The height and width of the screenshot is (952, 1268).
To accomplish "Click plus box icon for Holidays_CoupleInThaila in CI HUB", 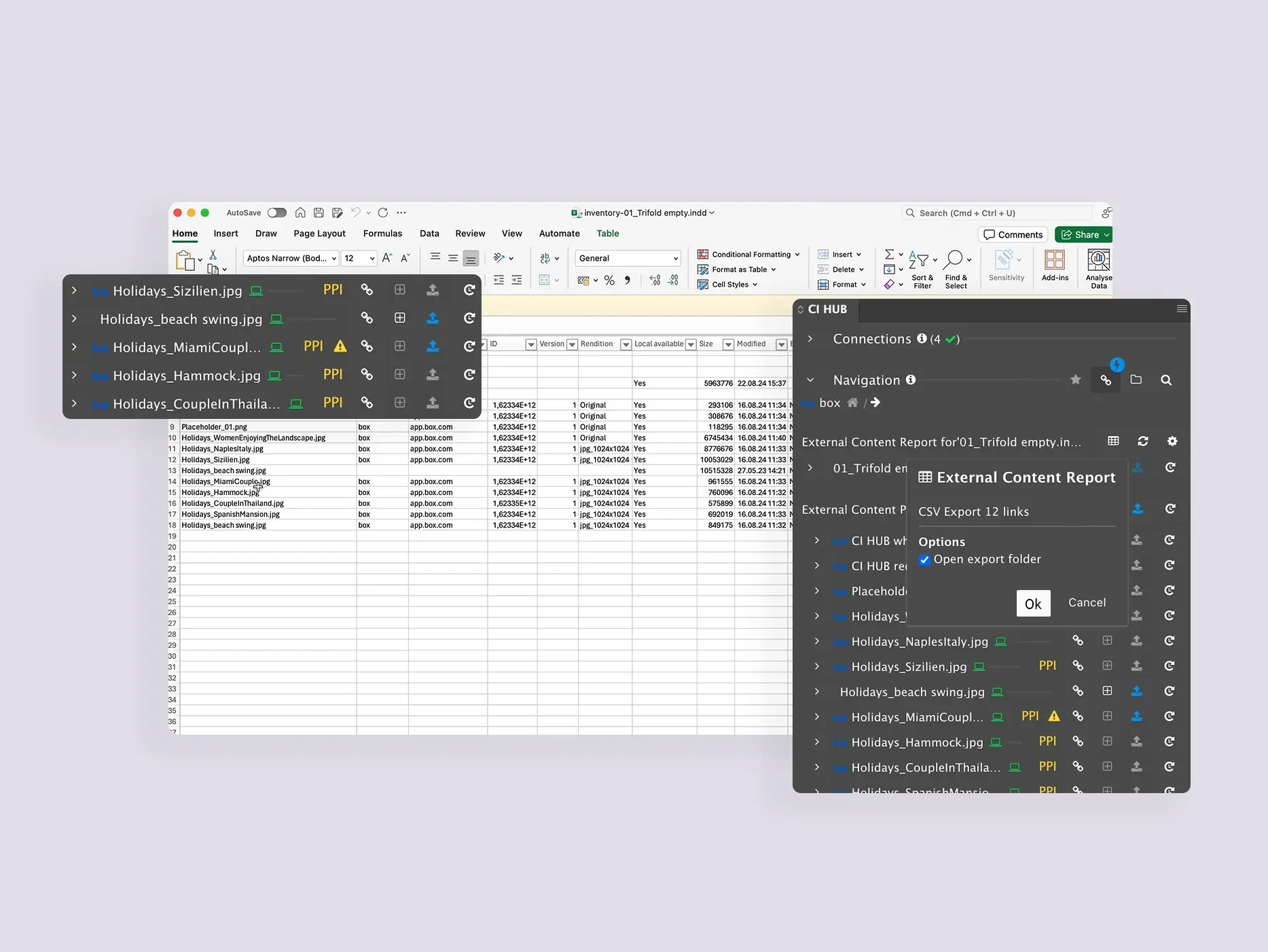I will (1107, 766).
